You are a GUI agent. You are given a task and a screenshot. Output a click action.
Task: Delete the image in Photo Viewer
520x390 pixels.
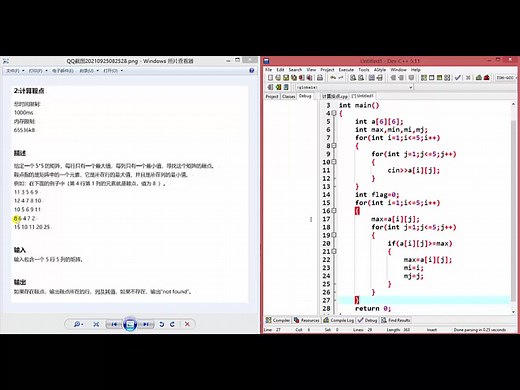point(187,324)
